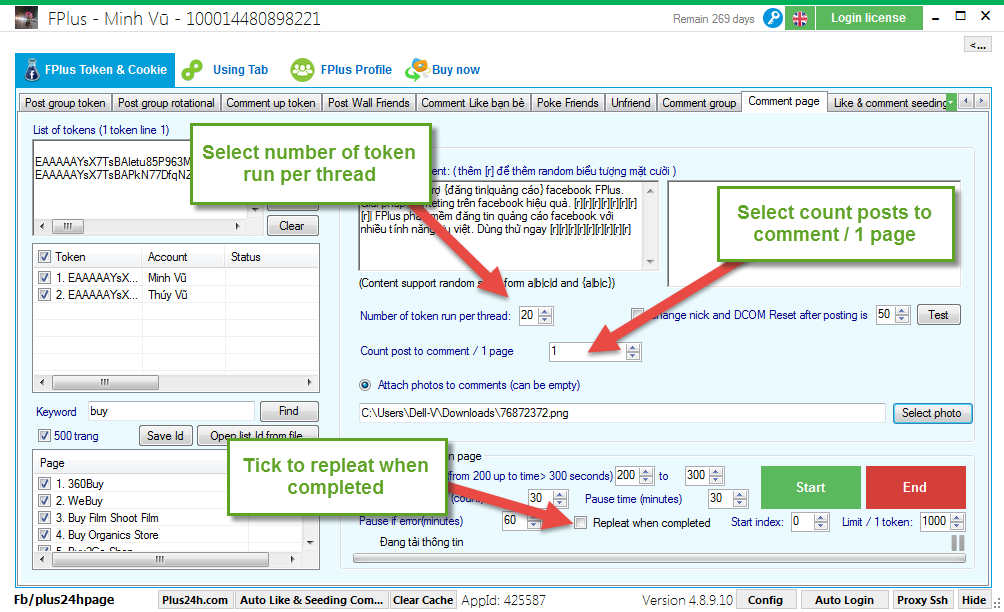This screenshot has width=1004, height=612.
Task: Click the FPlus Profile people icon
Action: [302, 70]
